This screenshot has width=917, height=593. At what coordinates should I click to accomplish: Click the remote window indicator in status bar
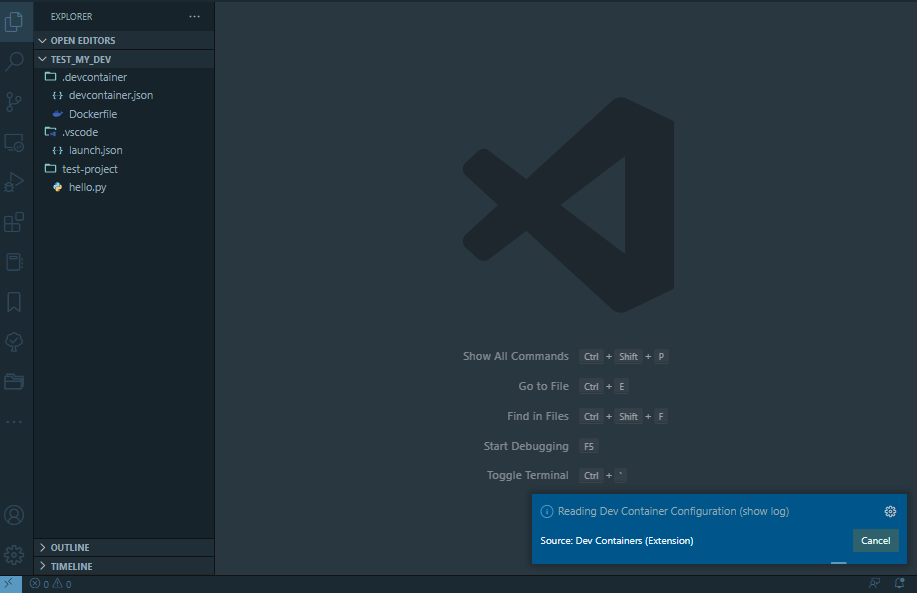pos(11,584)
